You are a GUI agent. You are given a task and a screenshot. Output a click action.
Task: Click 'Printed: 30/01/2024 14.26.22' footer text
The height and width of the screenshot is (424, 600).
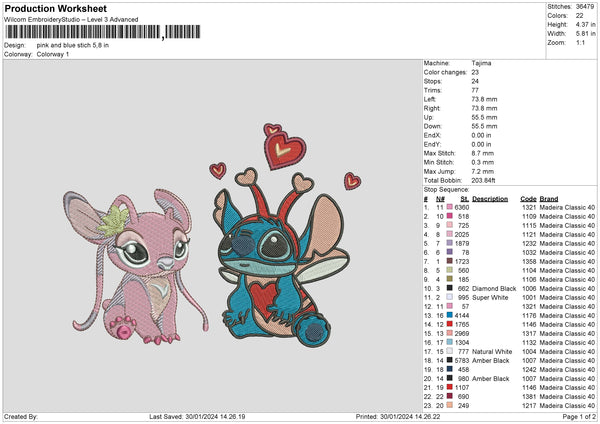tap(398, 416)
